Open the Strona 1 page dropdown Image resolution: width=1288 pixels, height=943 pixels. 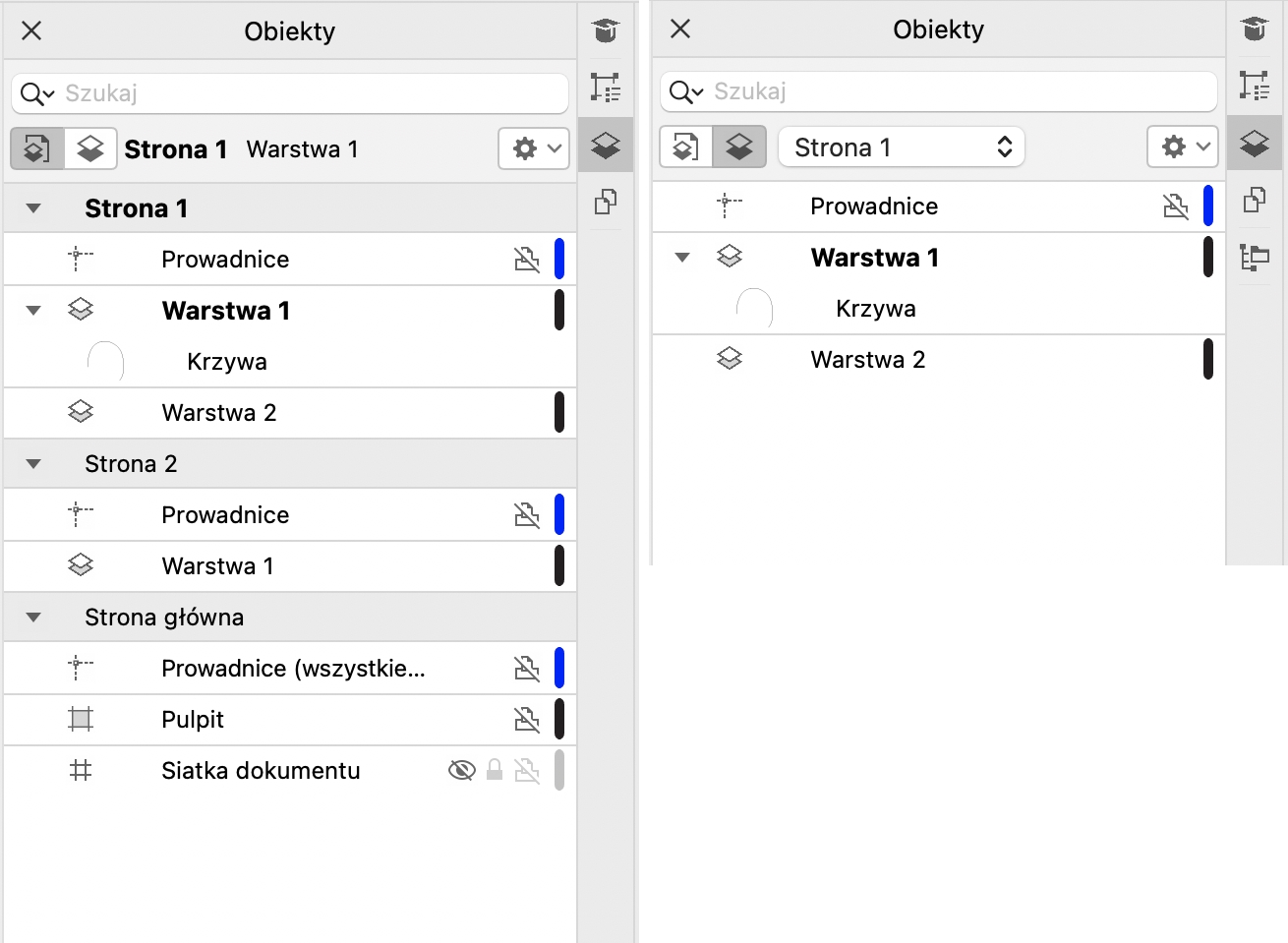902,147
